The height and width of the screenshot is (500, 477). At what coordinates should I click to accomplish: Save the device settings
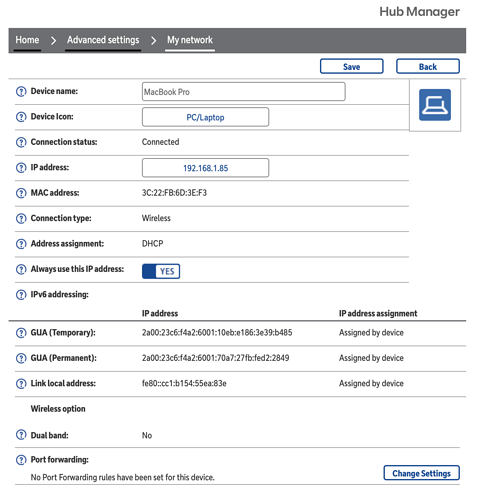[352, 66]
